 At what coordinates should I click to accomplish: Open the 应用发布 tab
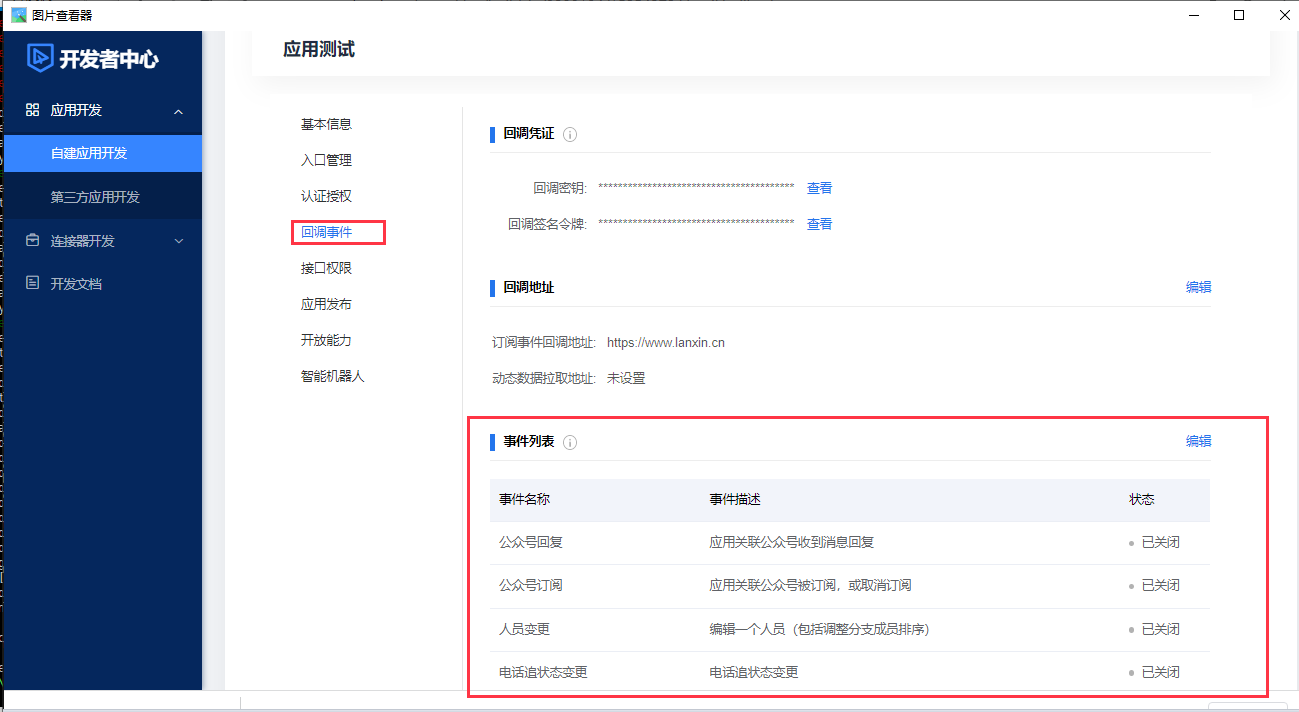[326, 304]
